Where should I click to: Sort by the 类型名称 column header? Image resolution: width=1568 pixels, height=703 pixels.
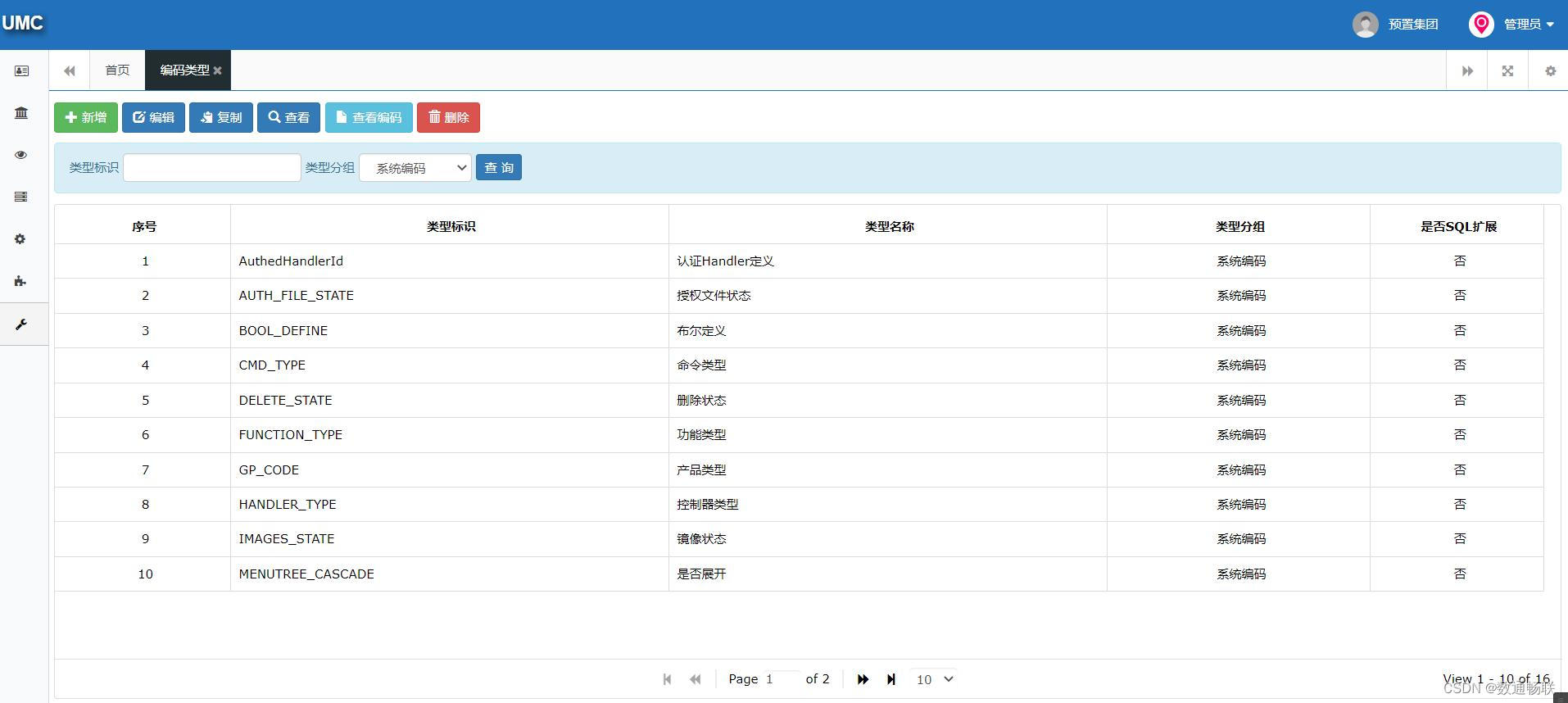[x=889, y=226]
